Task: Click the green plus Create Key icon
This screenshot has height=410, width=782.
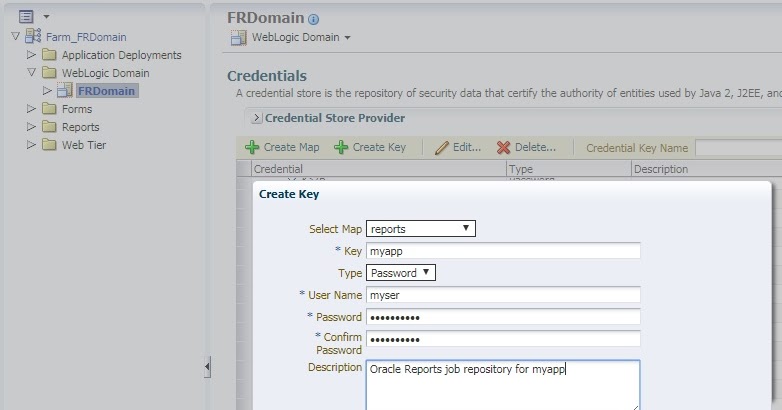Action: point(341,147)
